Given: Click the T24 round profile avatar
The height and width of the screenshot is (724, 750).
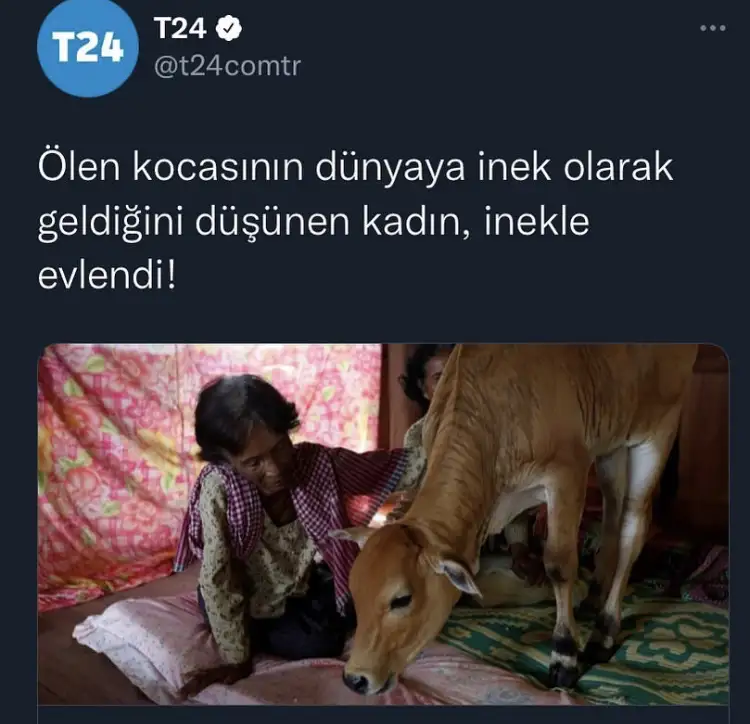Looking at the screenshot, I should (88, 47).
